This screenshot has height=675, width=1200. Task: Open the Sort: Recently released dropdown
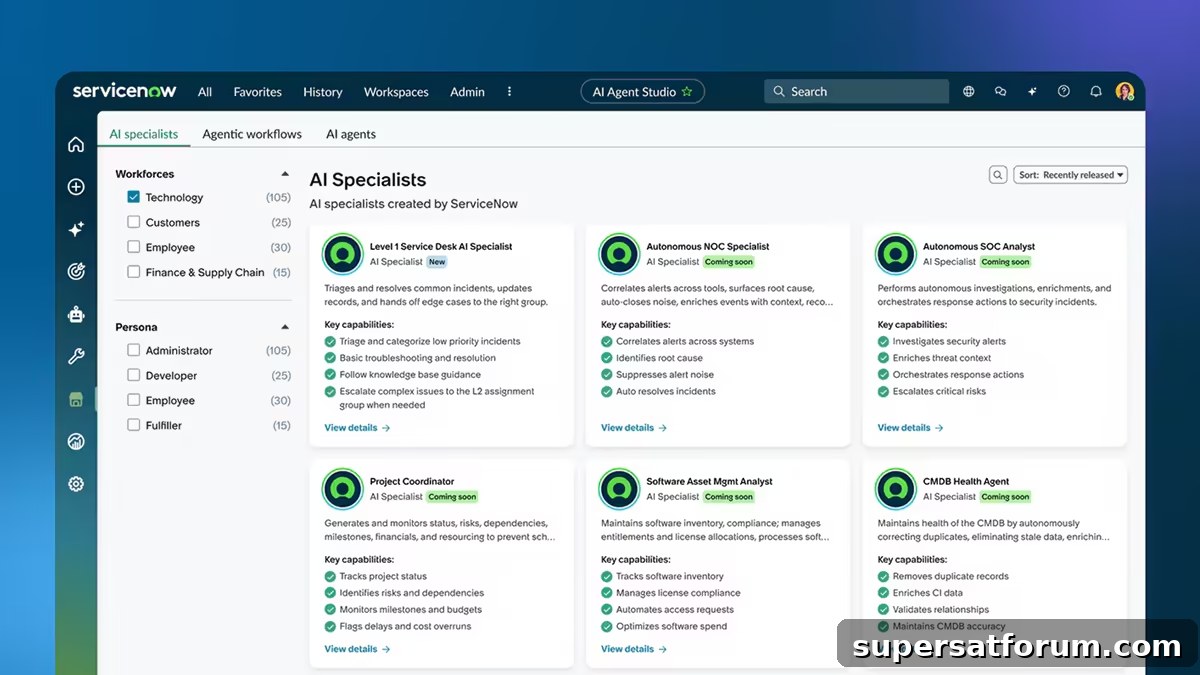pyautogui.click(x=1071, y=175)
